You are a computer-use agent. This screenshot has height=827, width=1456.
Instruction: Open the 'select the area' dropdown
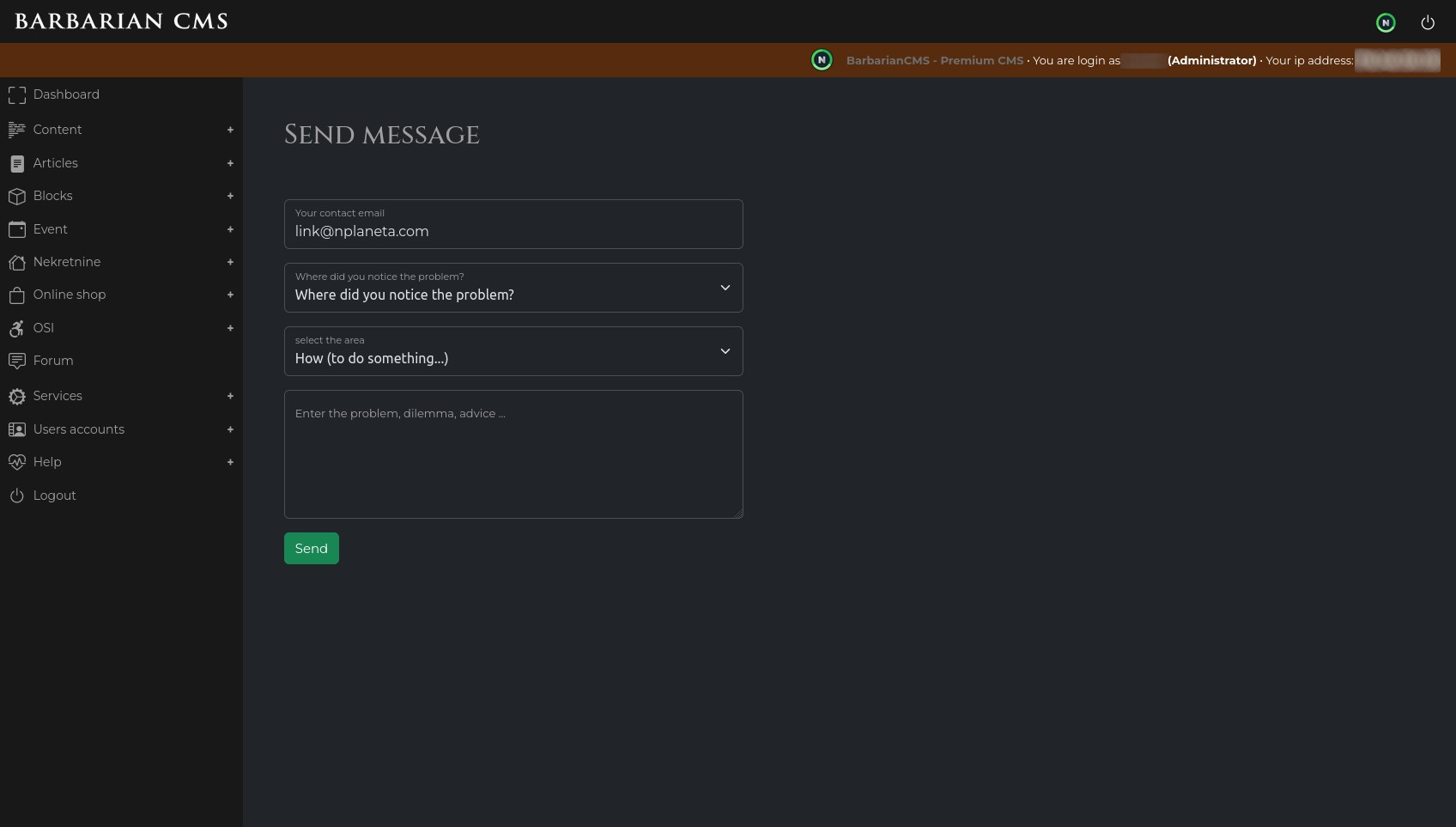tap(513, 351)
